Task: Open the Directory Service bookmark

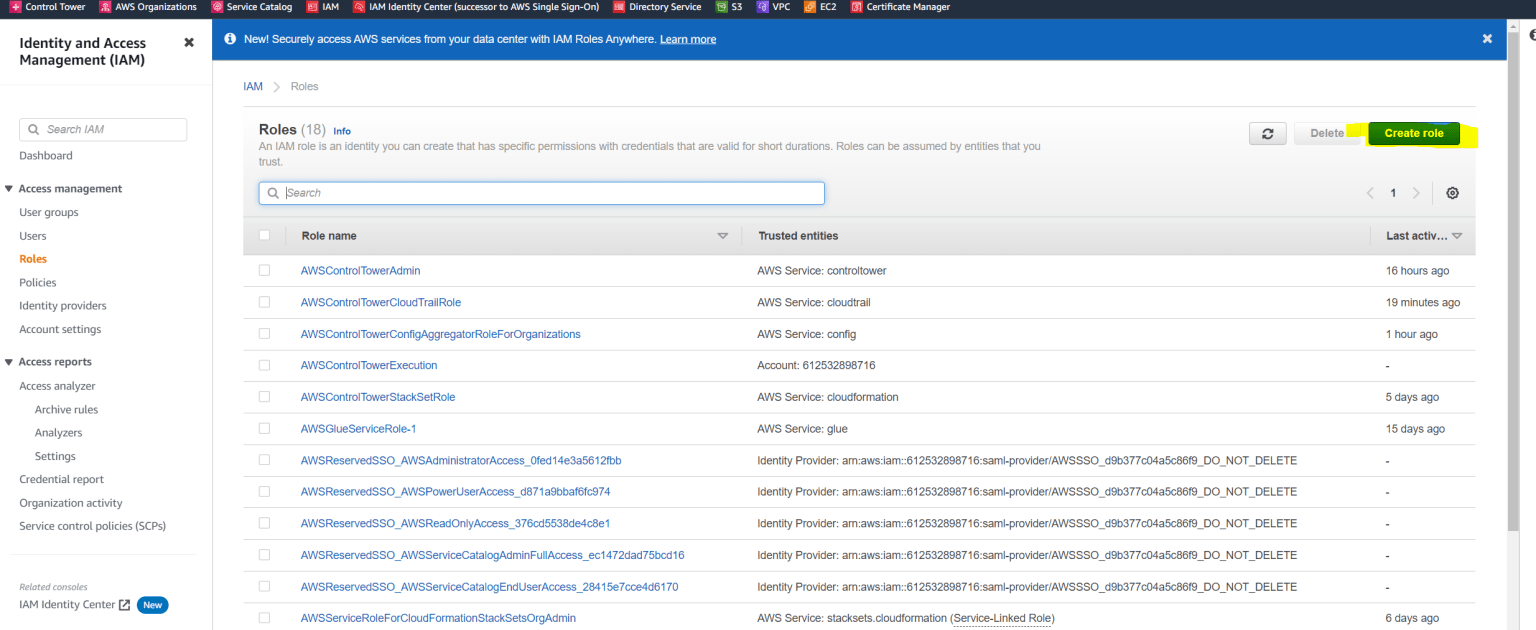Action: pyautogui.click(x=657, y=7)
